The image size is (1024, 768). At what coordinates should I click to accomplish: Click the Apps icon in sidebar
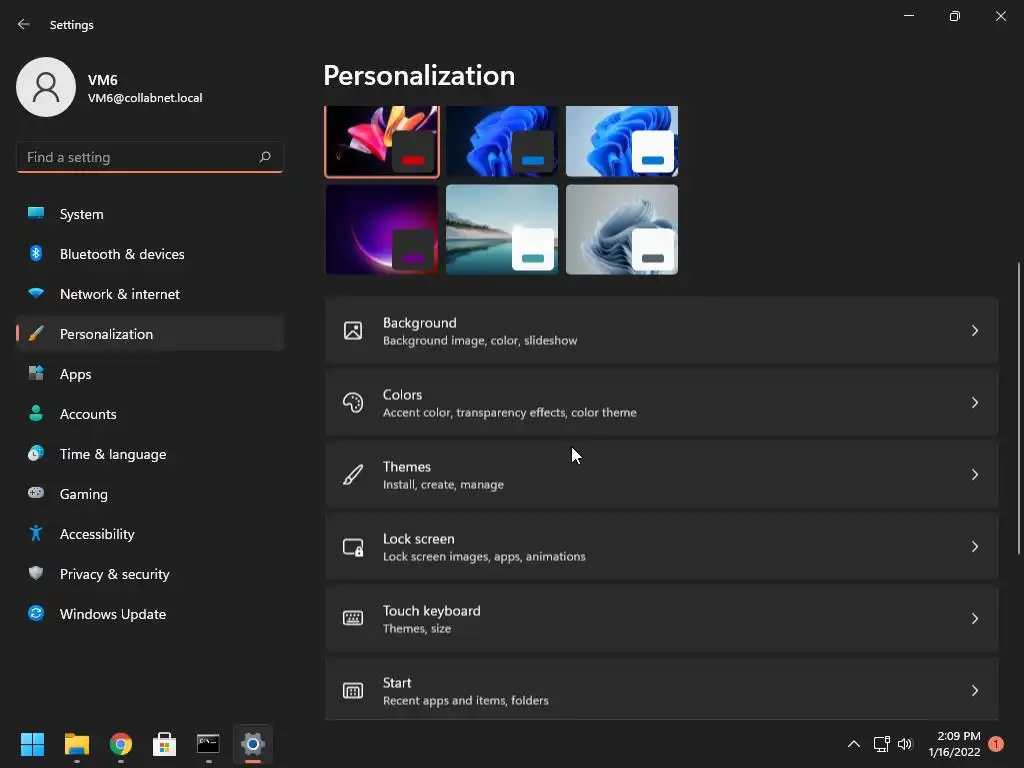[36, 374]
